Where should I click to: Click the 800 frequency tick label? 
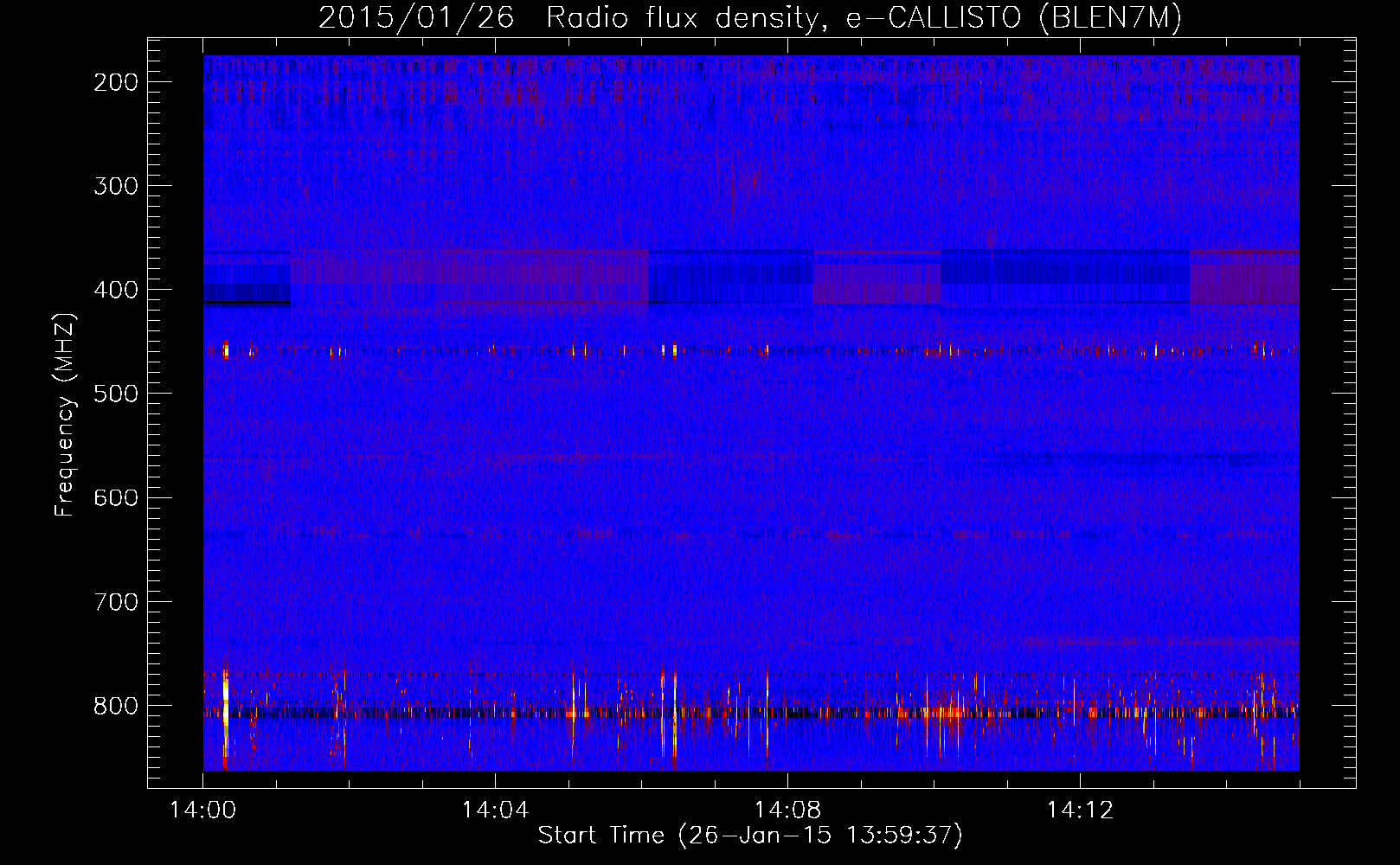[x=116, y=705]
